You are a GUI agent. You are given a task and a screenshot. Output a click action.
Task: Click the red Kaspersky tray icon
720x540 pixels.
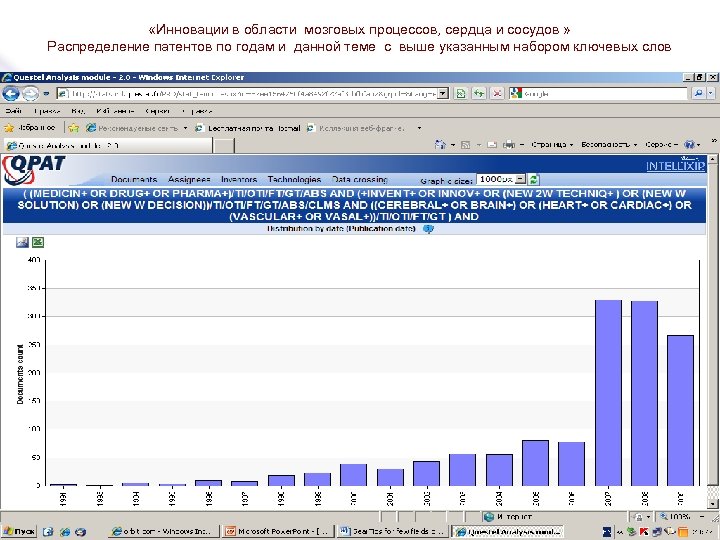coord(645,532)
